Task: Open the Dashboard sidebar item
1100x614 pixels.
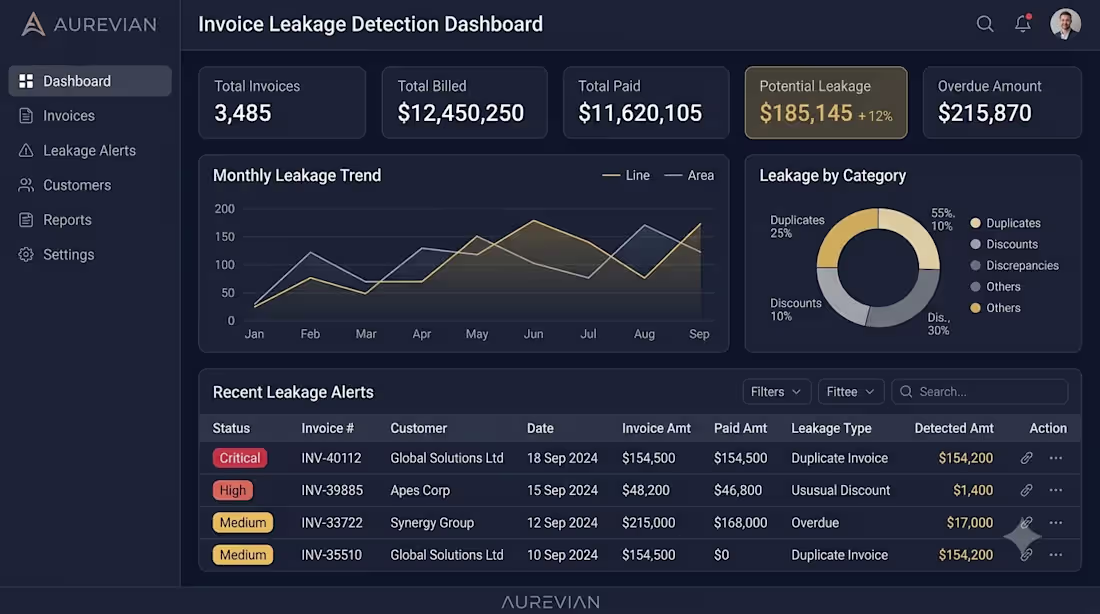Action: point(90,81)
